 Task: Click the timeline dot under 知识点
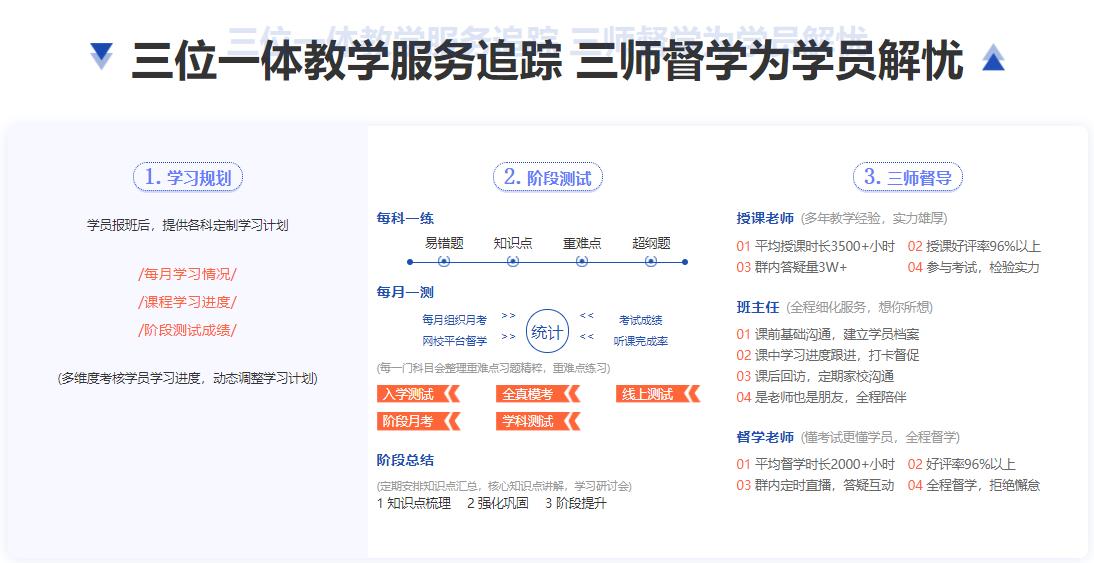coord(513,262)
